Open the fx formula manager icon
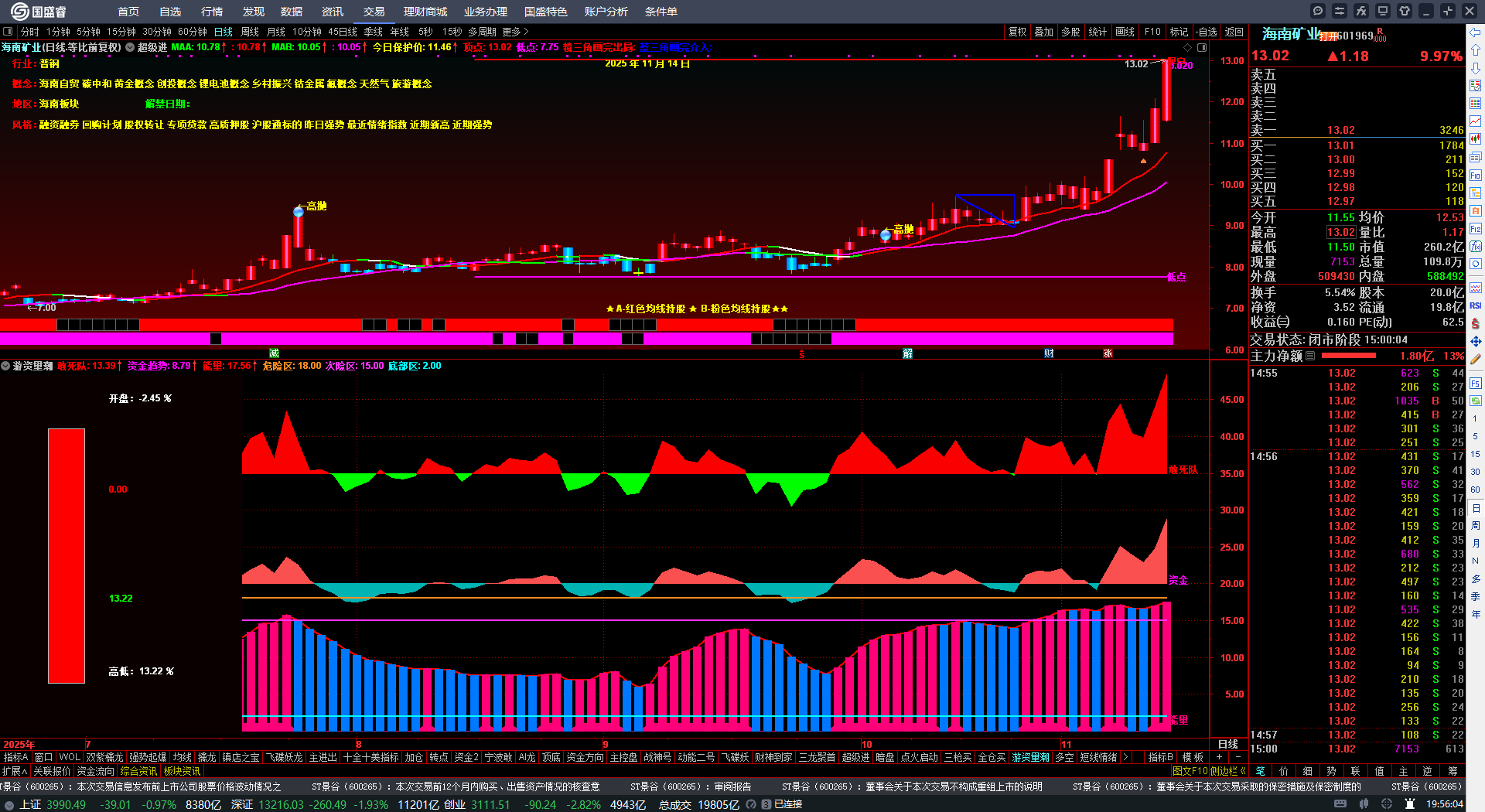This screenshot has height=812, width=1485. pos(1361,11)
